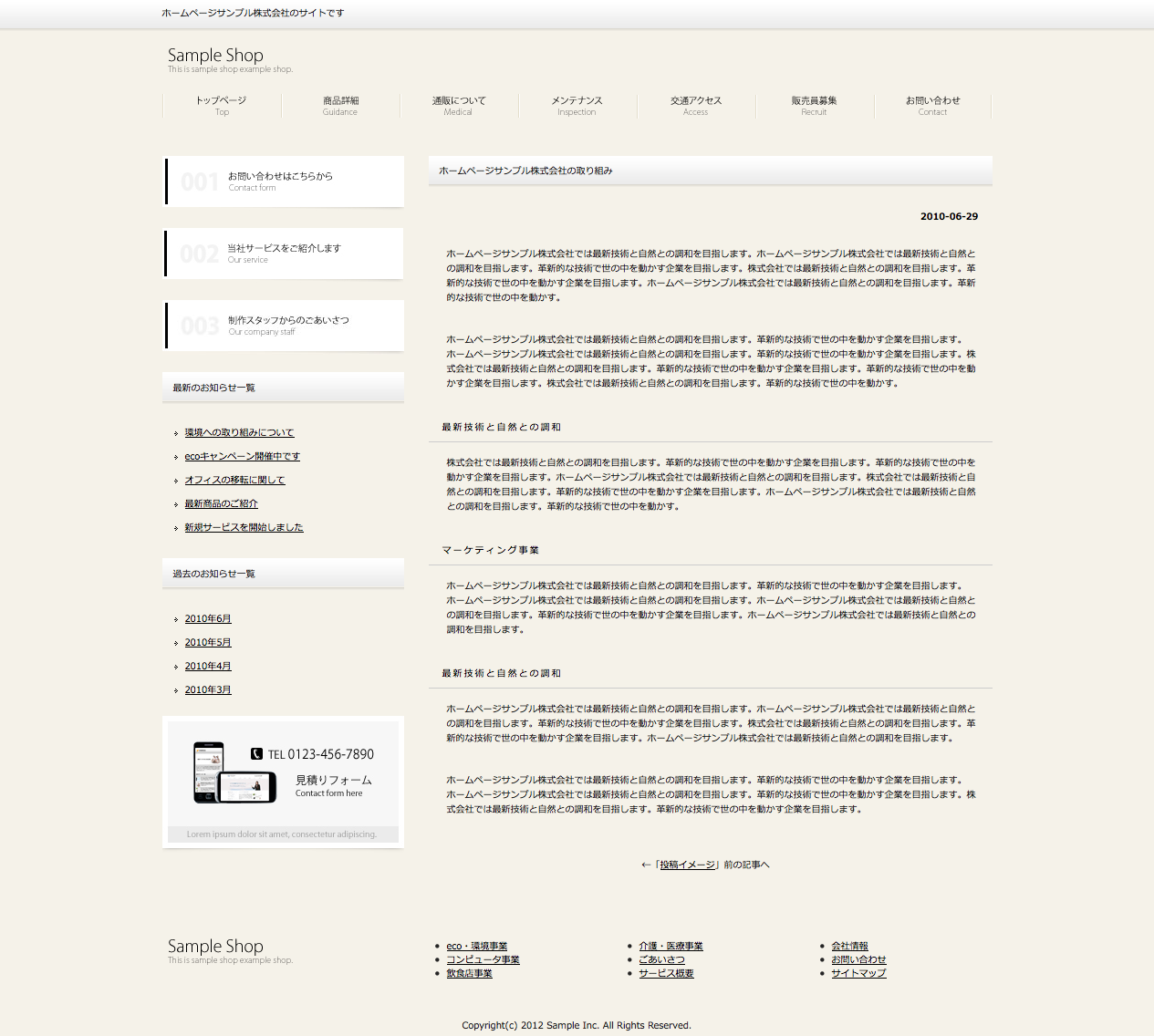Open the 2010年6月 archive link
Viewport: 1154px width, 1036px height.
208,619
